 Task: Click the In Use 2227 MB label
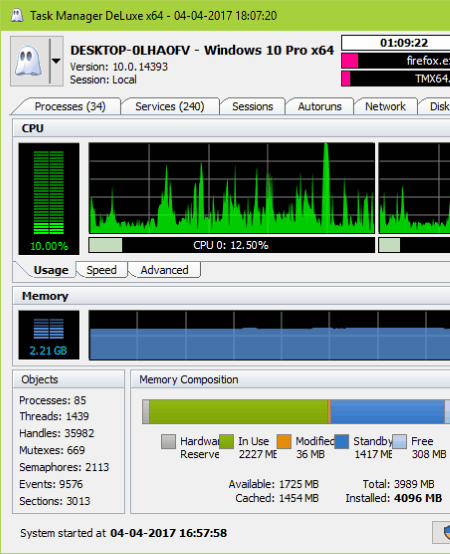[x=257, y=448]
